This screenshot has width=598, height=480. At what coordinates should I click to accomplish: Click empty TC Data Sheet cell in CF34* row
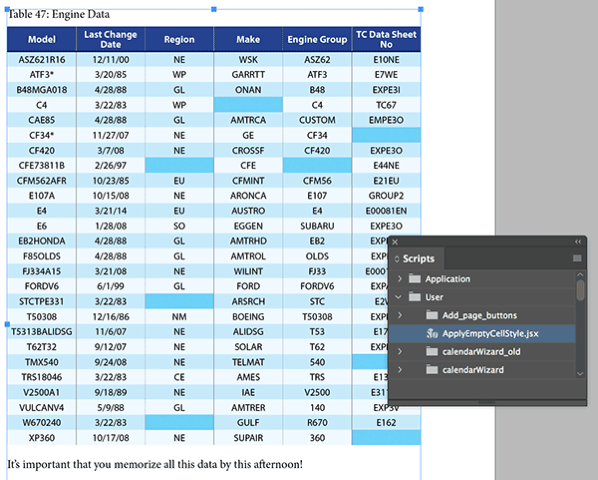click(386, 135)
